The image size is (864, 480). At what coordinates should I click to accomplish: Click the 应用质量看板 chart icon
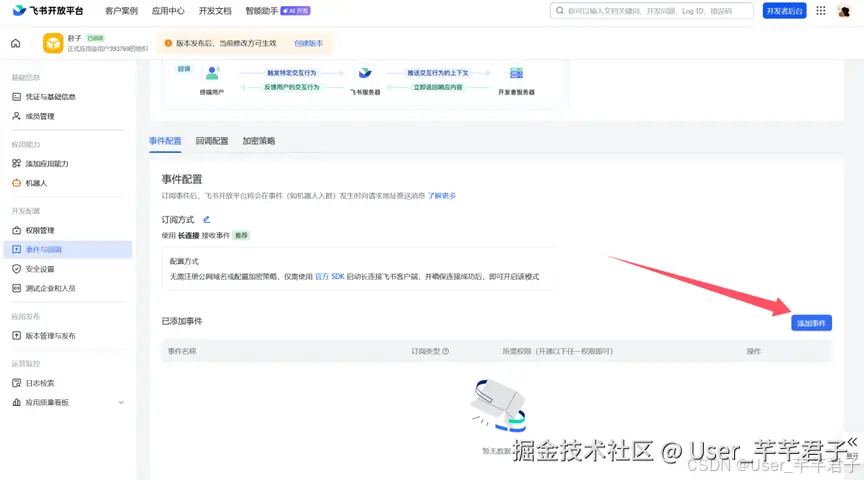tap(17, 402)
